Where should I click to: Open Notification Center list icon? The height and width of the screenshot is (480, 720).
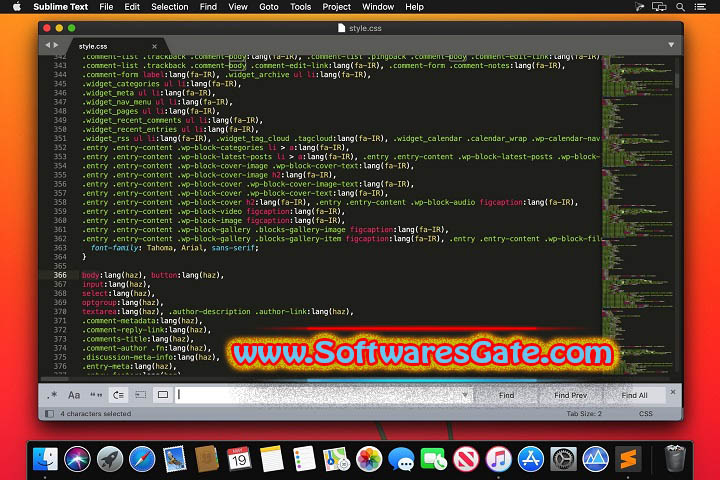(700, 7)
